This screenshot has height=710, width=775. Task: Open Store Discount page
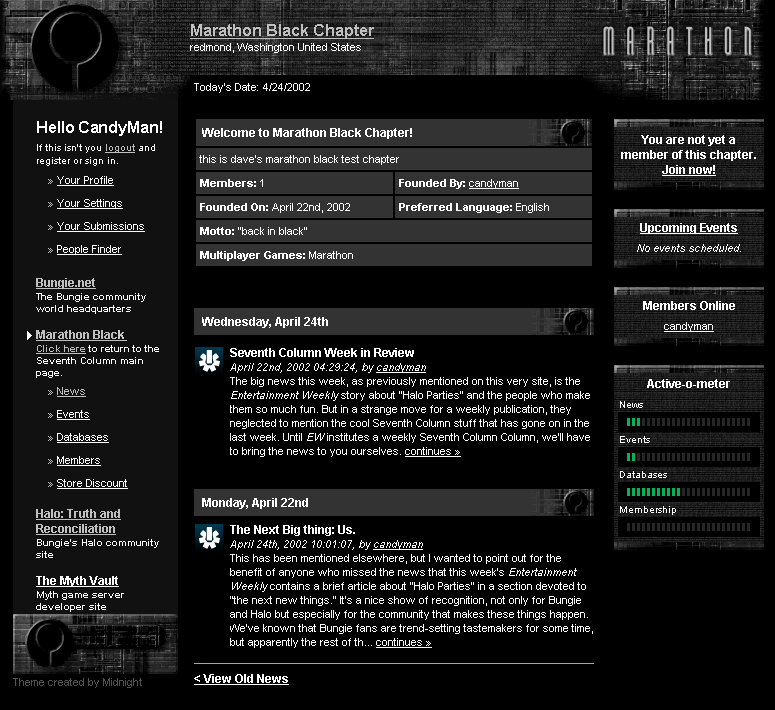(x=92, y=484)
